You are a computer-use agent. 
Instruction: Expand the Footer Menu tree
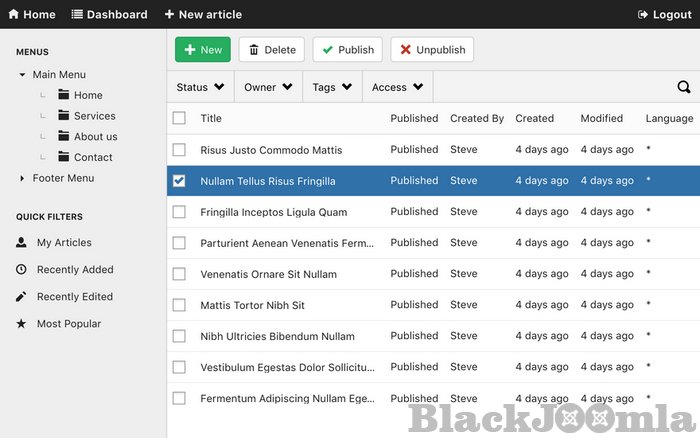(x=22, y=179)
